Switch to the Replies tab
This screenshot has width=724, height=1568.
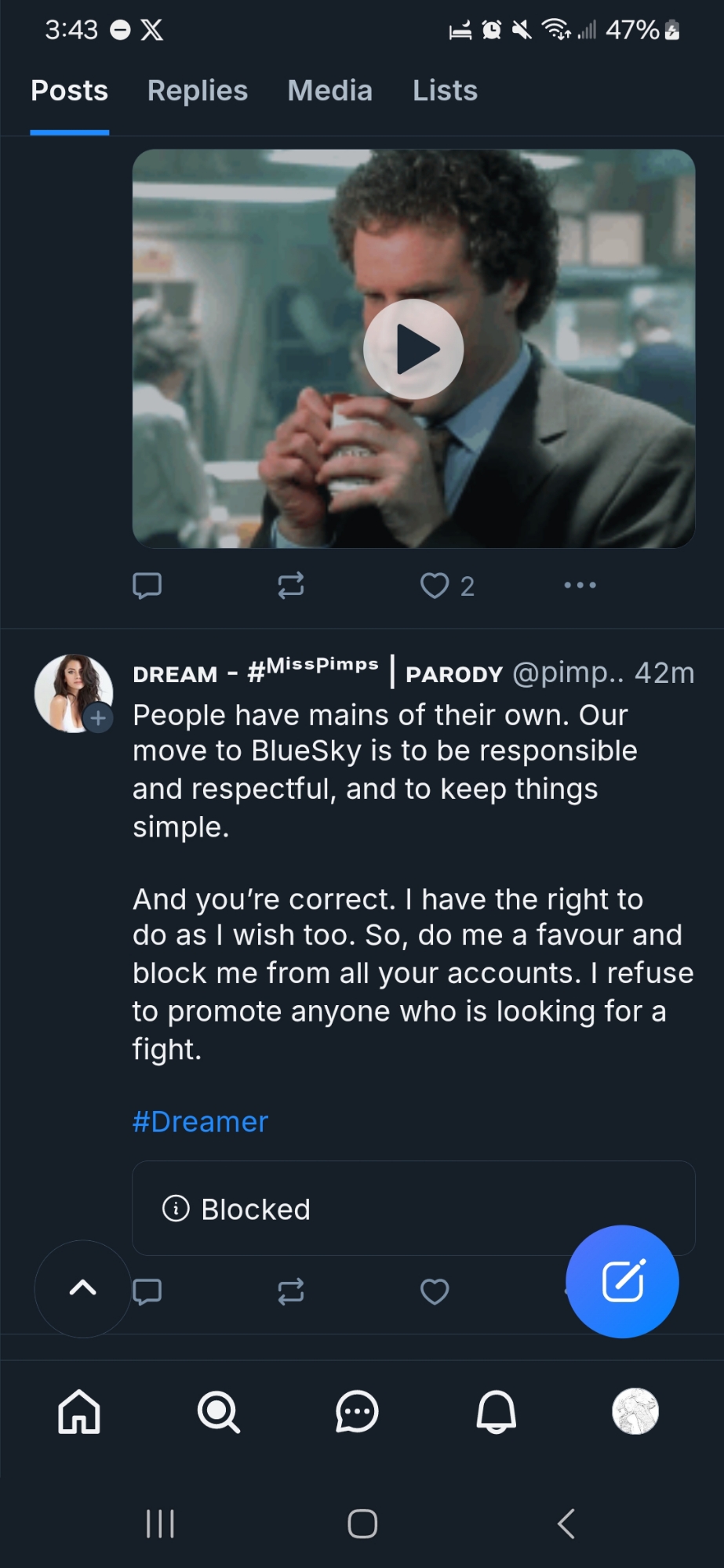click(x=198, y=91)
